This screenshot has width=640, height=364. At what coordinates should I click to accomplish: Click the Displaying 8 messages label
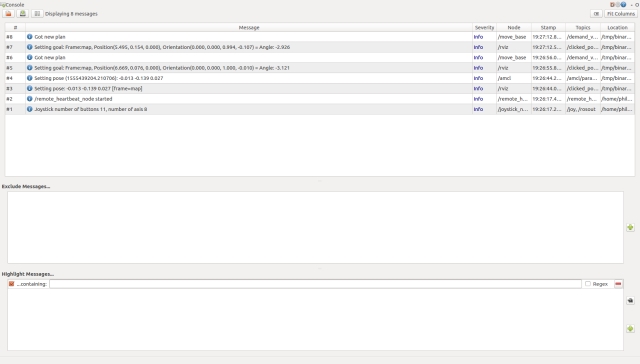click(71, 13)
